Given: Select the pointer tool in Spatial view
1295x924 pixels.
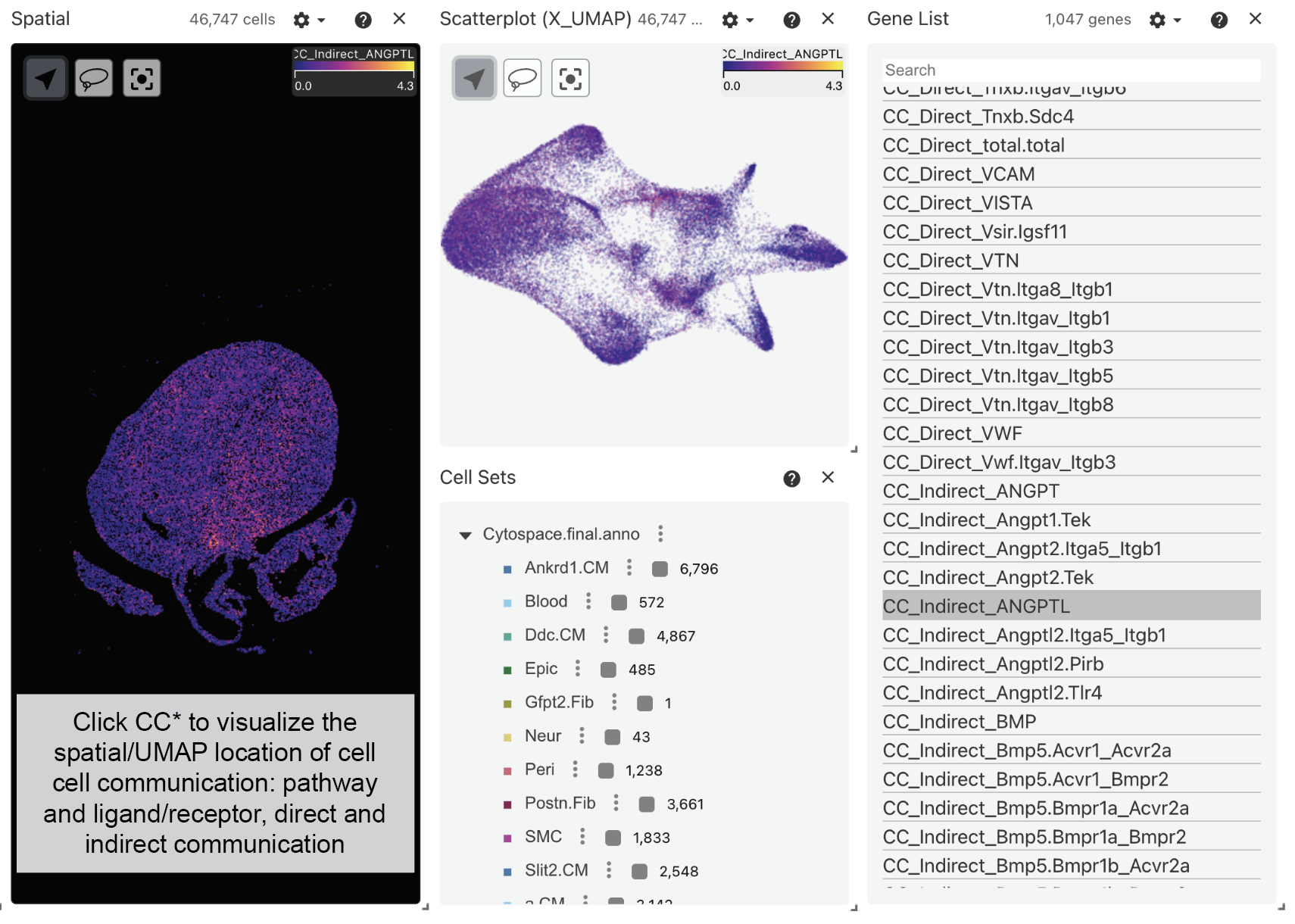Looking at the screenshot, I should pos(46,78).
